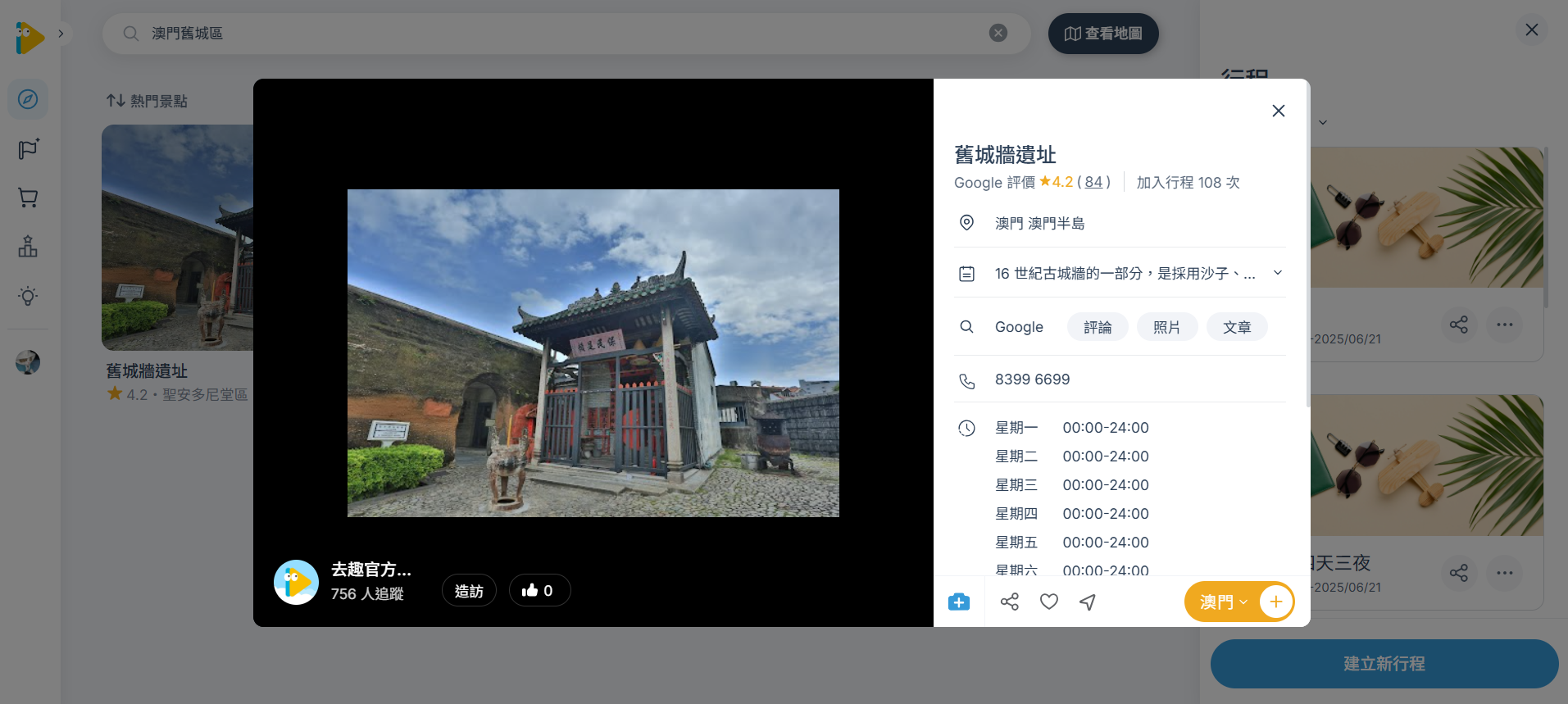Open the compass Explore section
The image size is (1568, 704).
click(x=28, y=99)
